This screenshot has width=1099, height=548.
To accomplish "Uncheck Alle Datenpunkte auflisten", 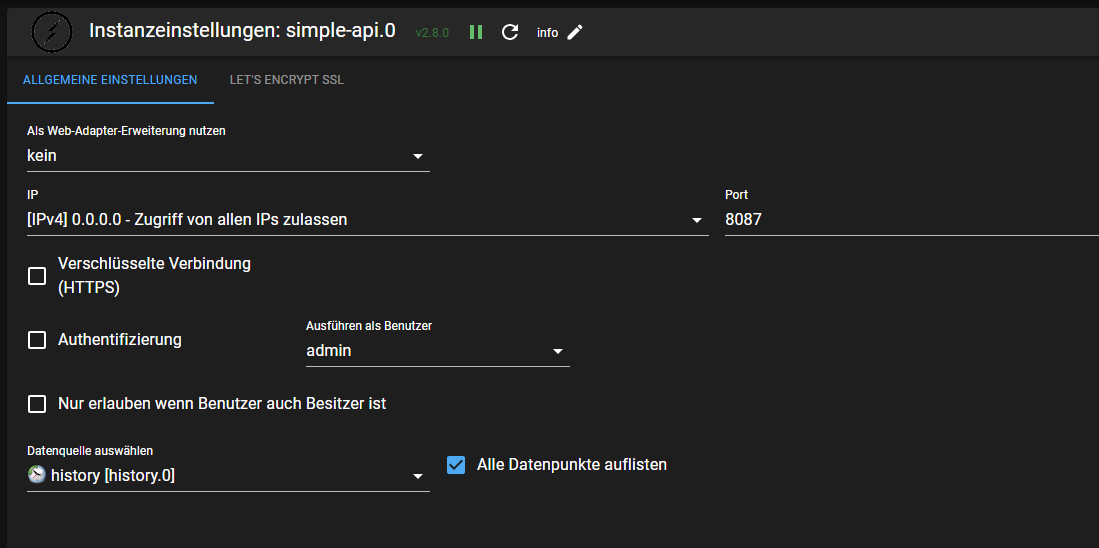I will 456,465.
